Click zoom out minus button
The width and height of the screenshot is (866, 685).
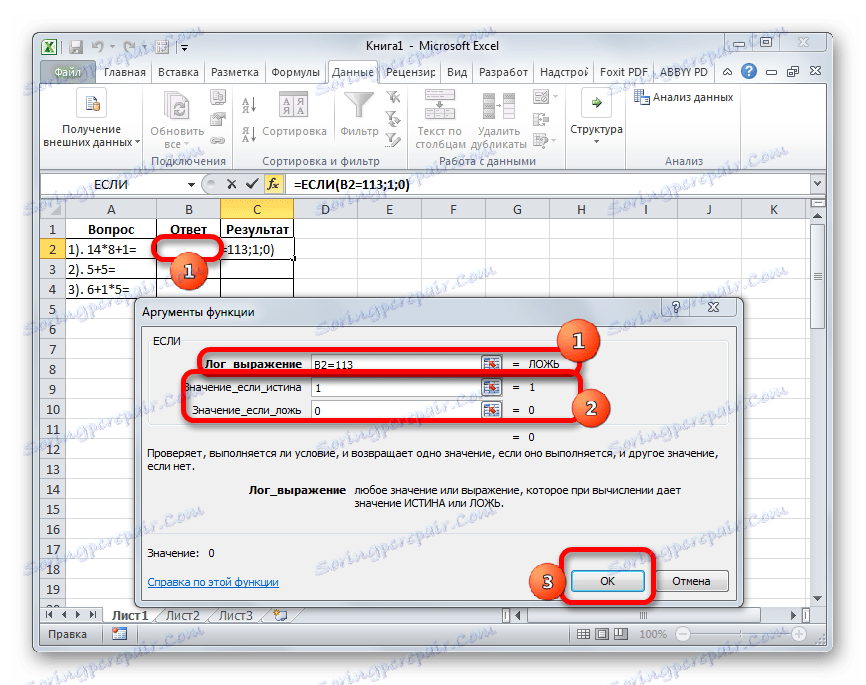(683, 634)
